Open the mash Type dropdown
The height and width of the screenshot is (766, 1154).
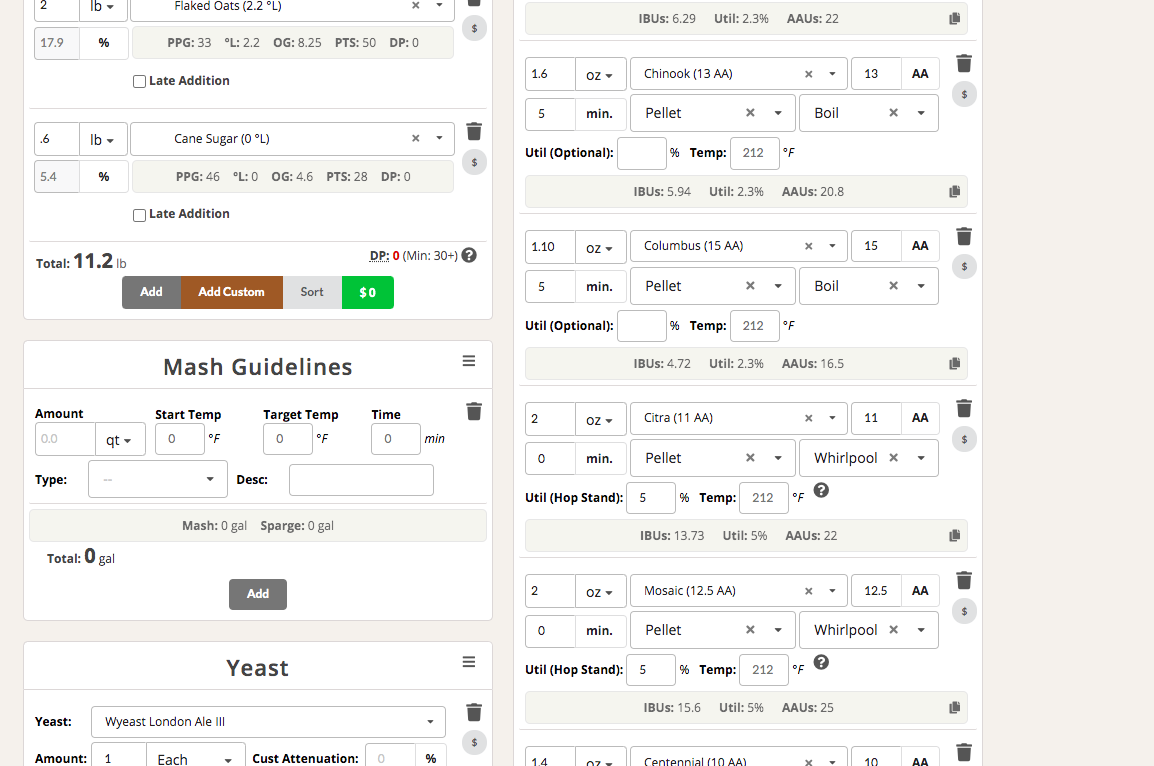pyautogui.click(x=157, y=479)
